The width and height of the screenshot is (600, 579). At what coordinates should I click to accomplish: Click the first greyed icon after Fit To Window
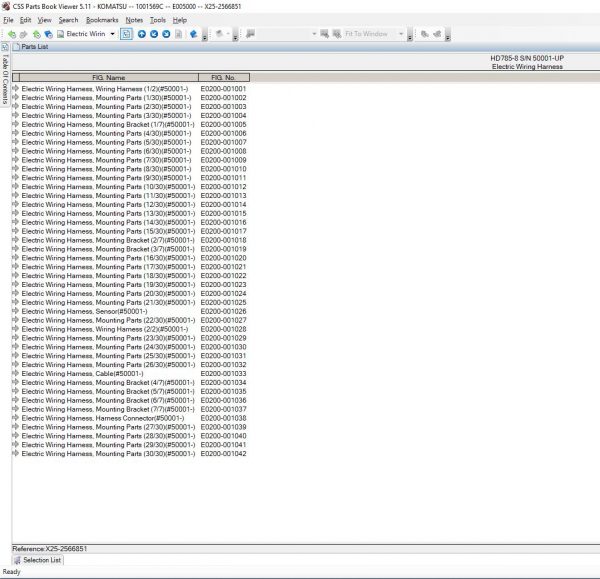coord(425,34)
